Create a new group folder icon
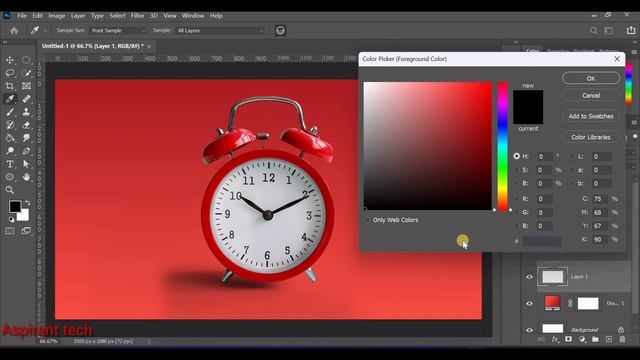Image resolution: width=640 pixels, height=360 pixels. (x=595, y=340)
